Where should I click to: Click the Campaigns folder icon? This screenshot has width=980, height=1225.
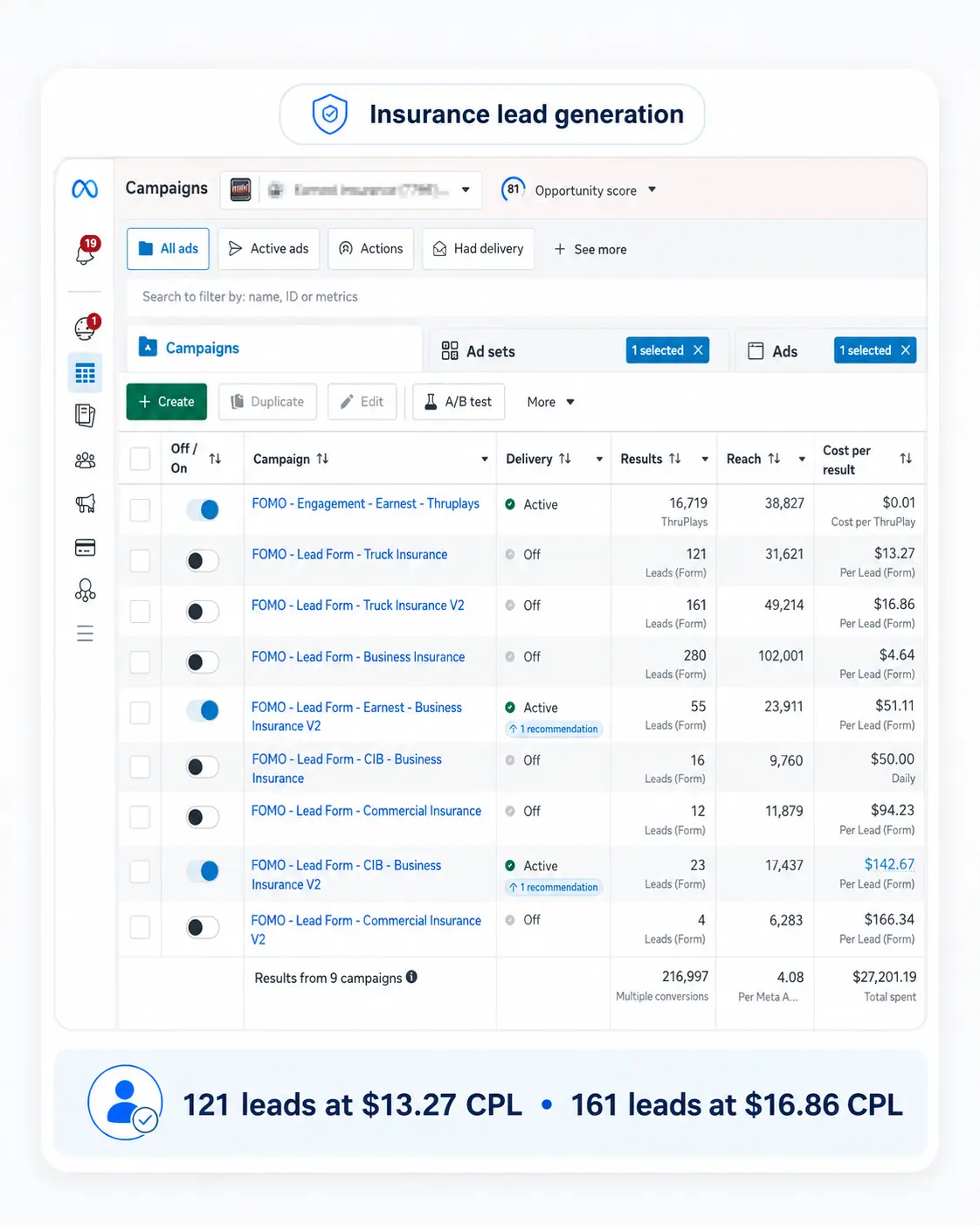tap(148, 347)
